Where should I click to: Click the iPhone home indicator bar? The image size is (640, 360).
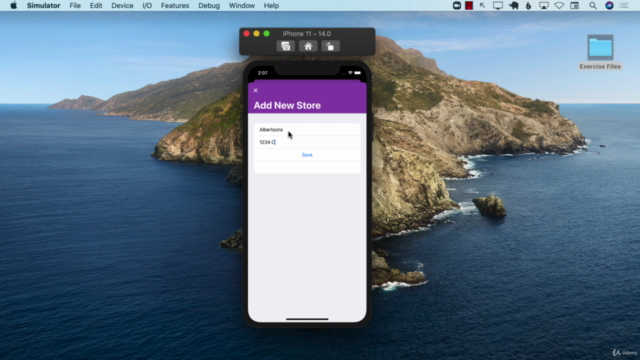tap(307, 319)
